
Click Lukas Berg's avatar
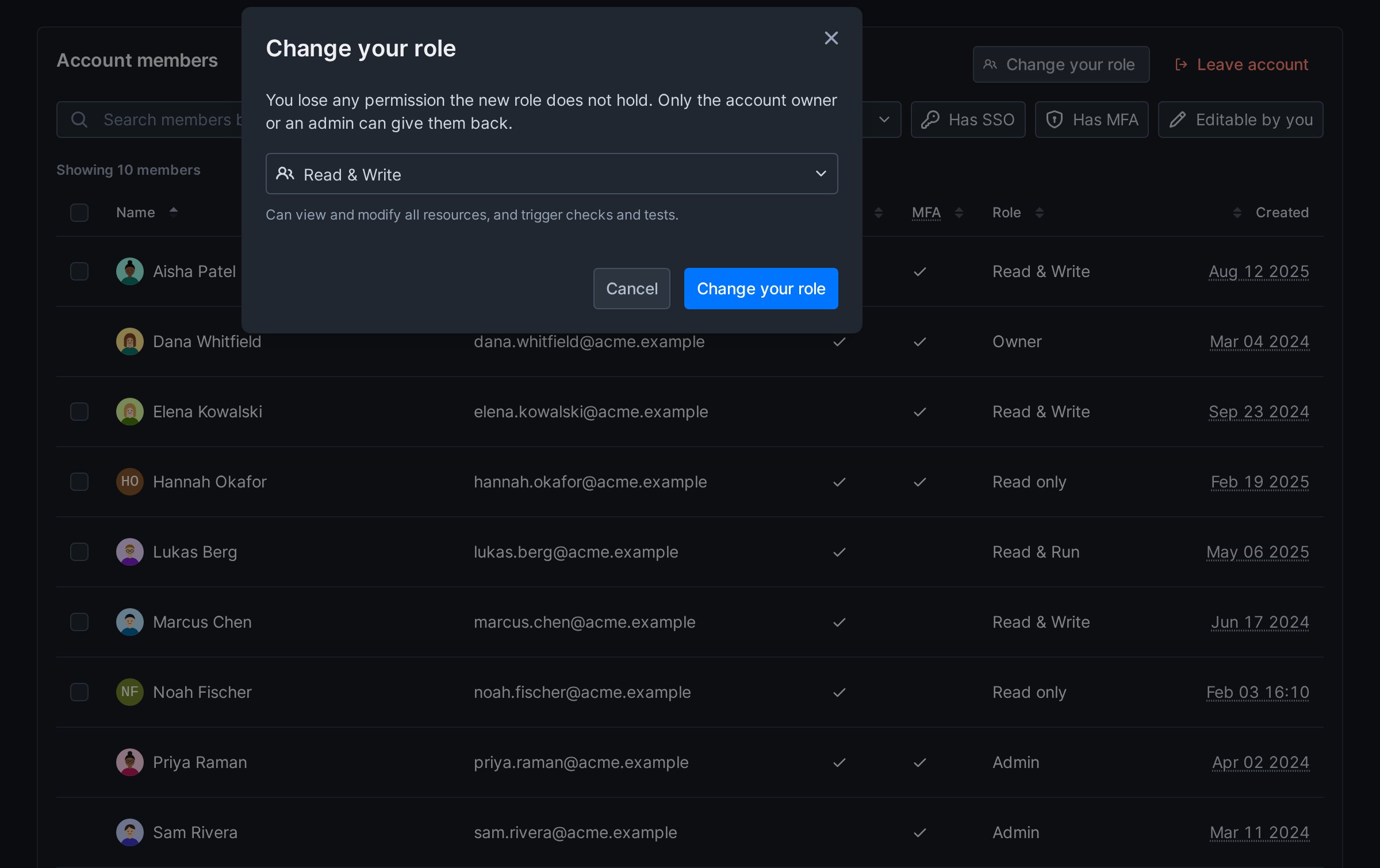[x=130, y=552]
